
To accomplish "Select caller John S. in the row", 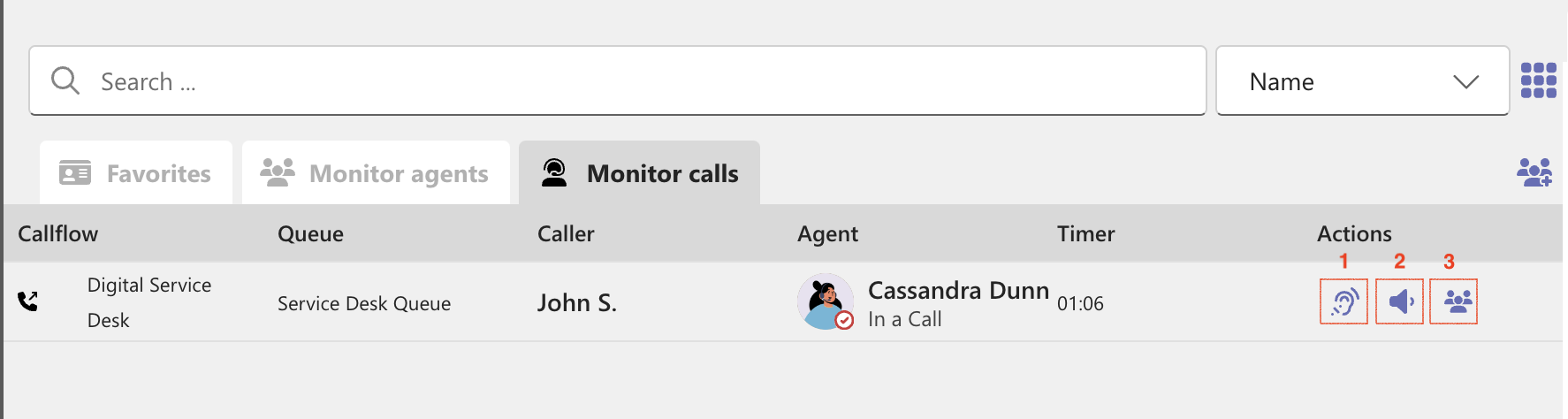I will [576, 303].
